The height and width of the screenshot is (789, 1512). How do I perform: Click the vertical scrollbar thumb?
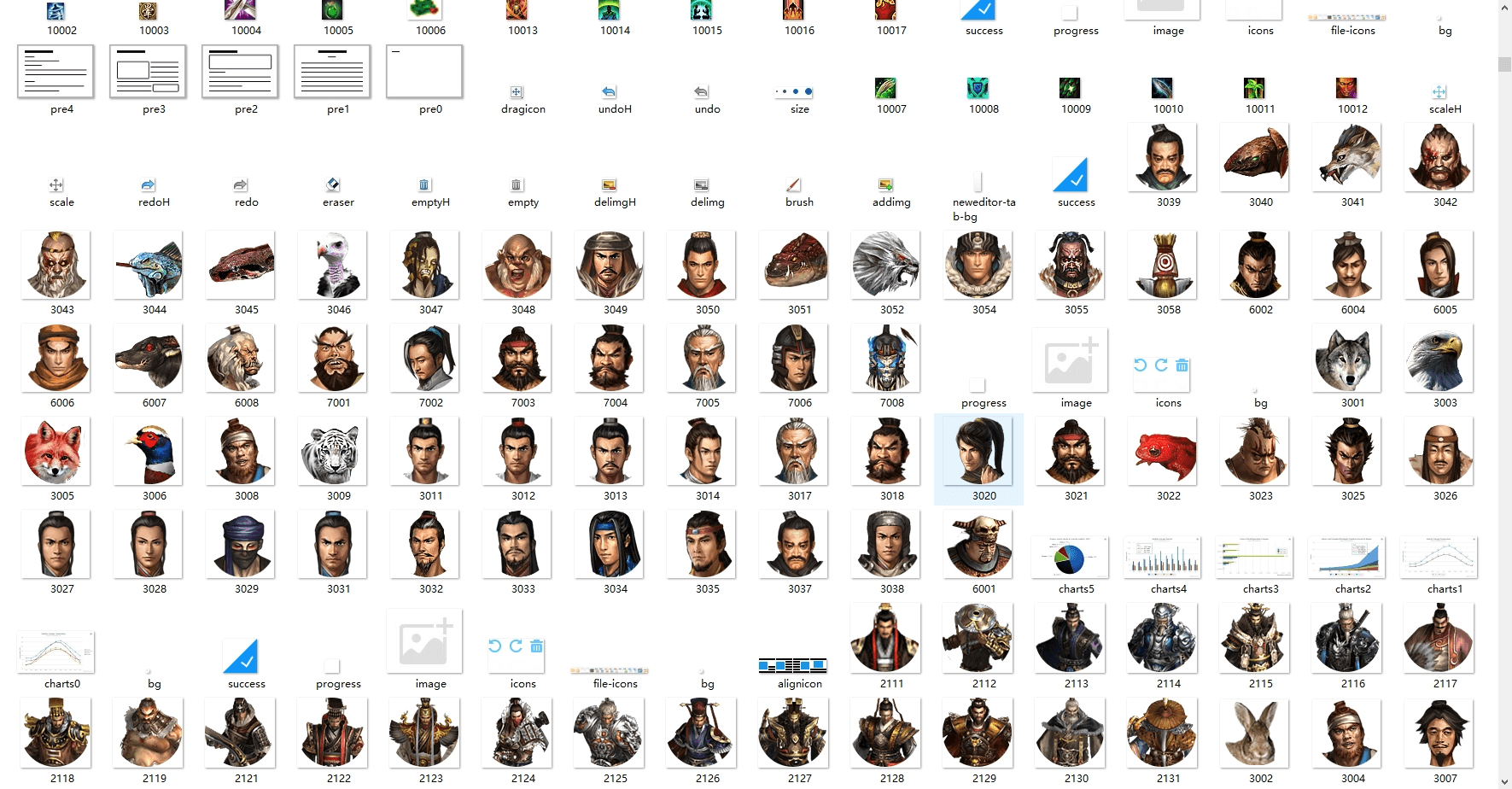[x=1504, y=65]
